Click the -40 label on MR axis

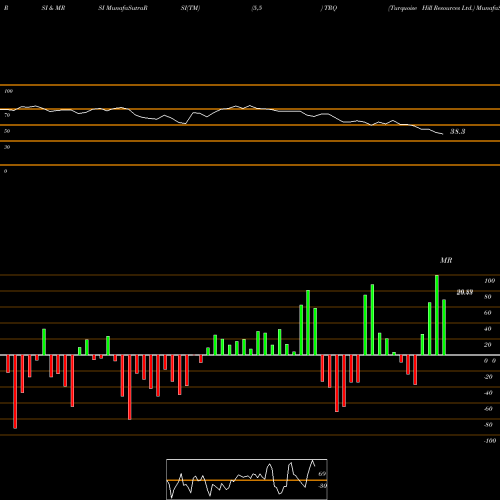pyautogui.click(x=488, y=393)
